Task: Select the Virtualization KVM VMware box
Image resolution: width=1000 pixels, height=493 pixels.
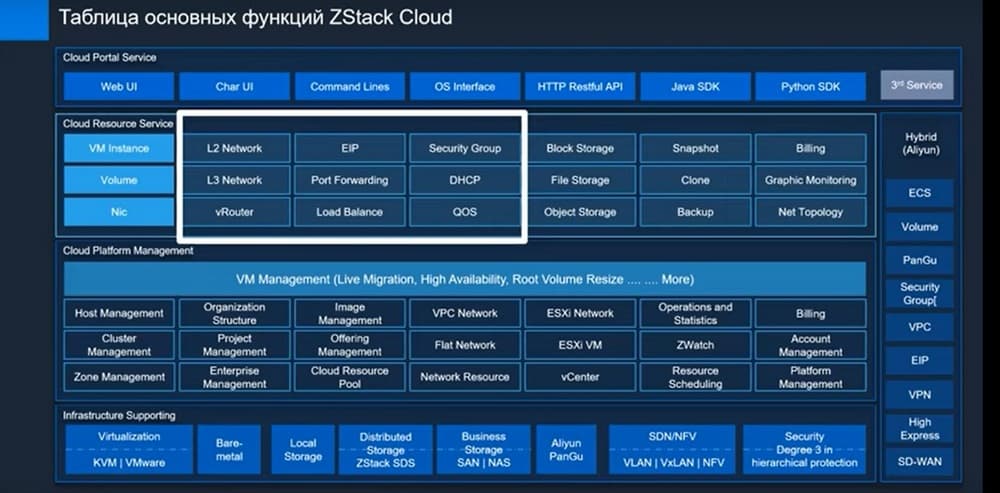Action: click(129, 450)
